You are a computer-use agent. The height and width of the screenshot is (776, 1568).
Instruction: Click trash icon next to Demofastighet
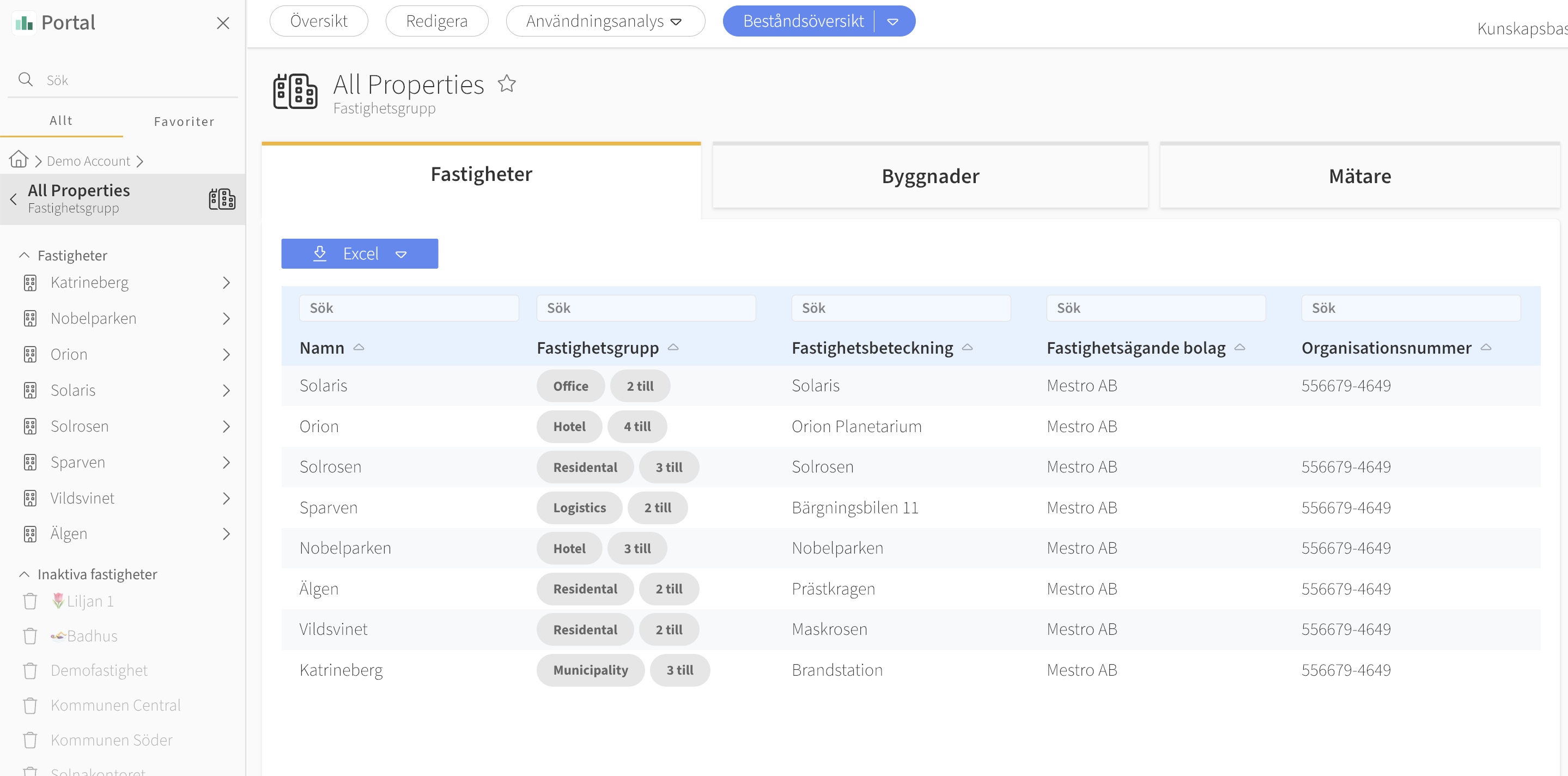click(30, 671)
